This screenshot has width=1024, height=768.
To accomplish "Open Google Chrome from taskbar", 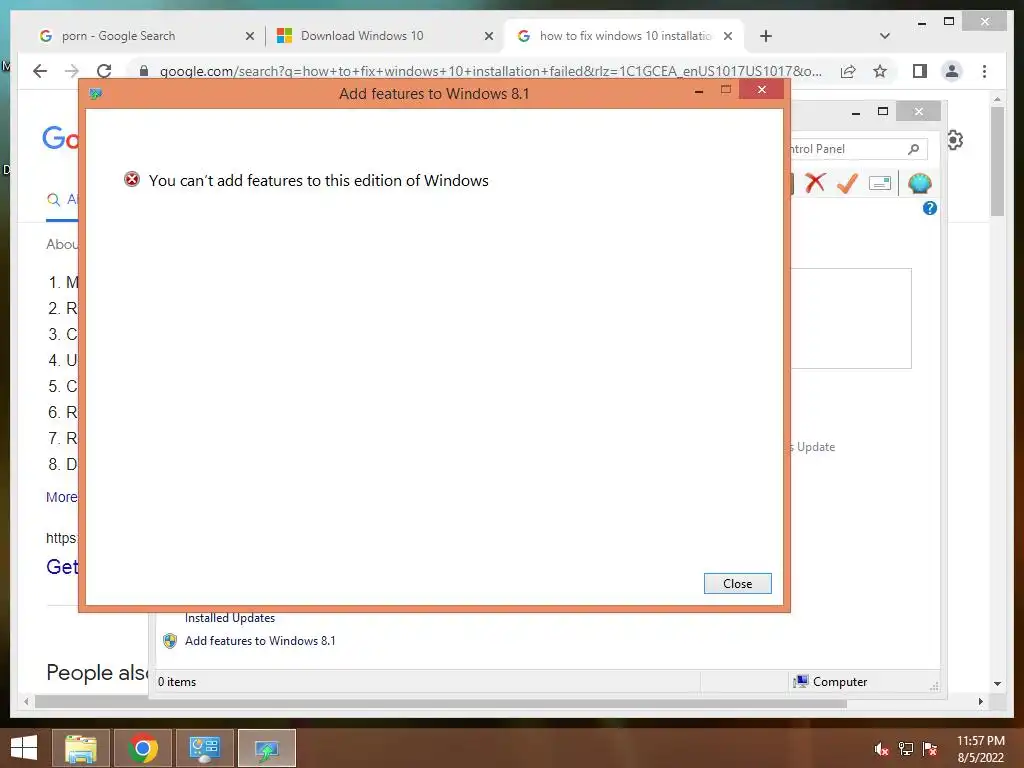I will point(143,748).
